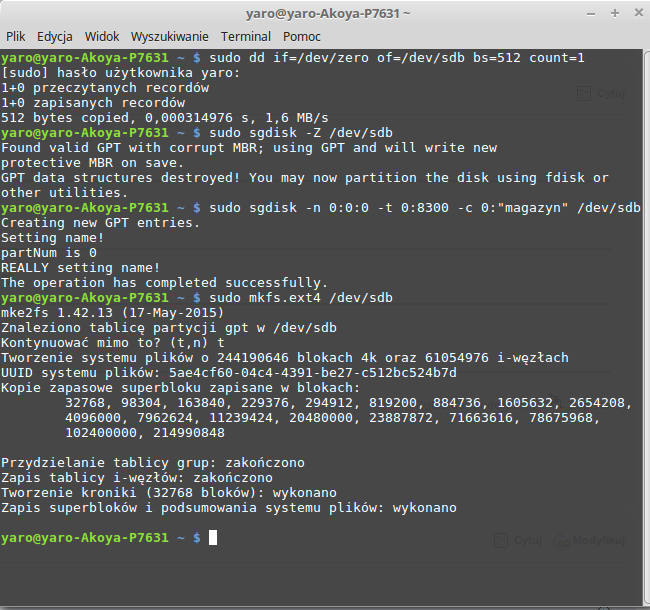Click the 'Setting name!' line
Image resolution: width=650 pixels, height=610 pixels.
tap(52, 238)
